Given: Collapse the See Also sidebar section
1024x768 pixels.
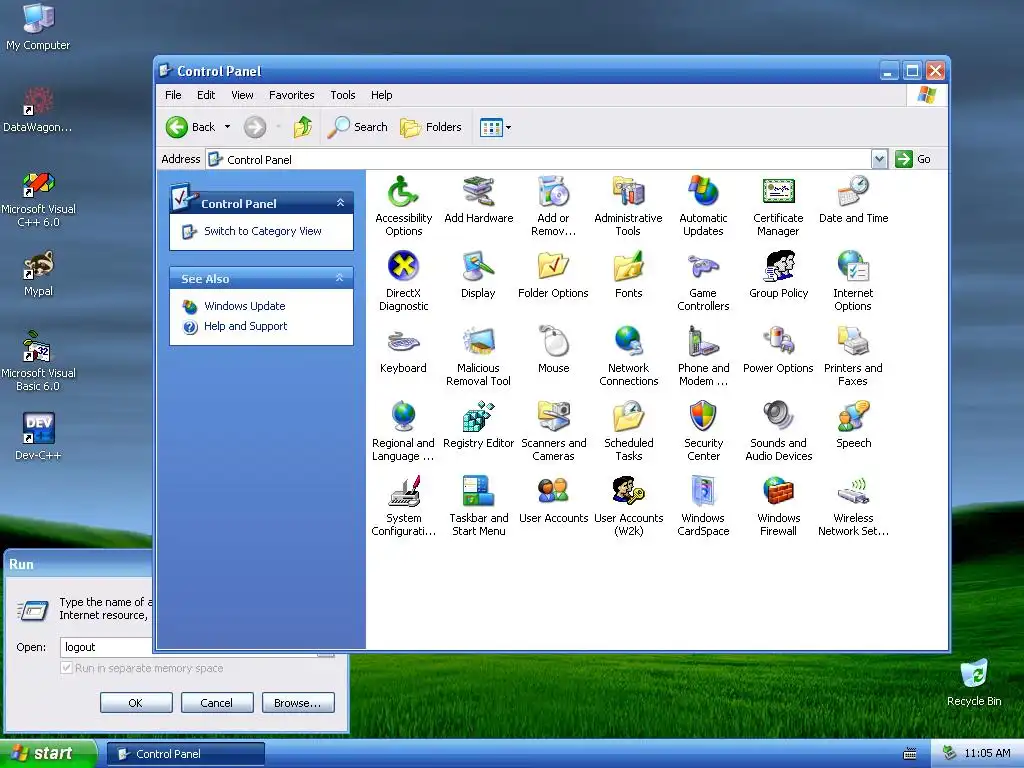Looking at the screenshot, I should [x=340, y=278].
